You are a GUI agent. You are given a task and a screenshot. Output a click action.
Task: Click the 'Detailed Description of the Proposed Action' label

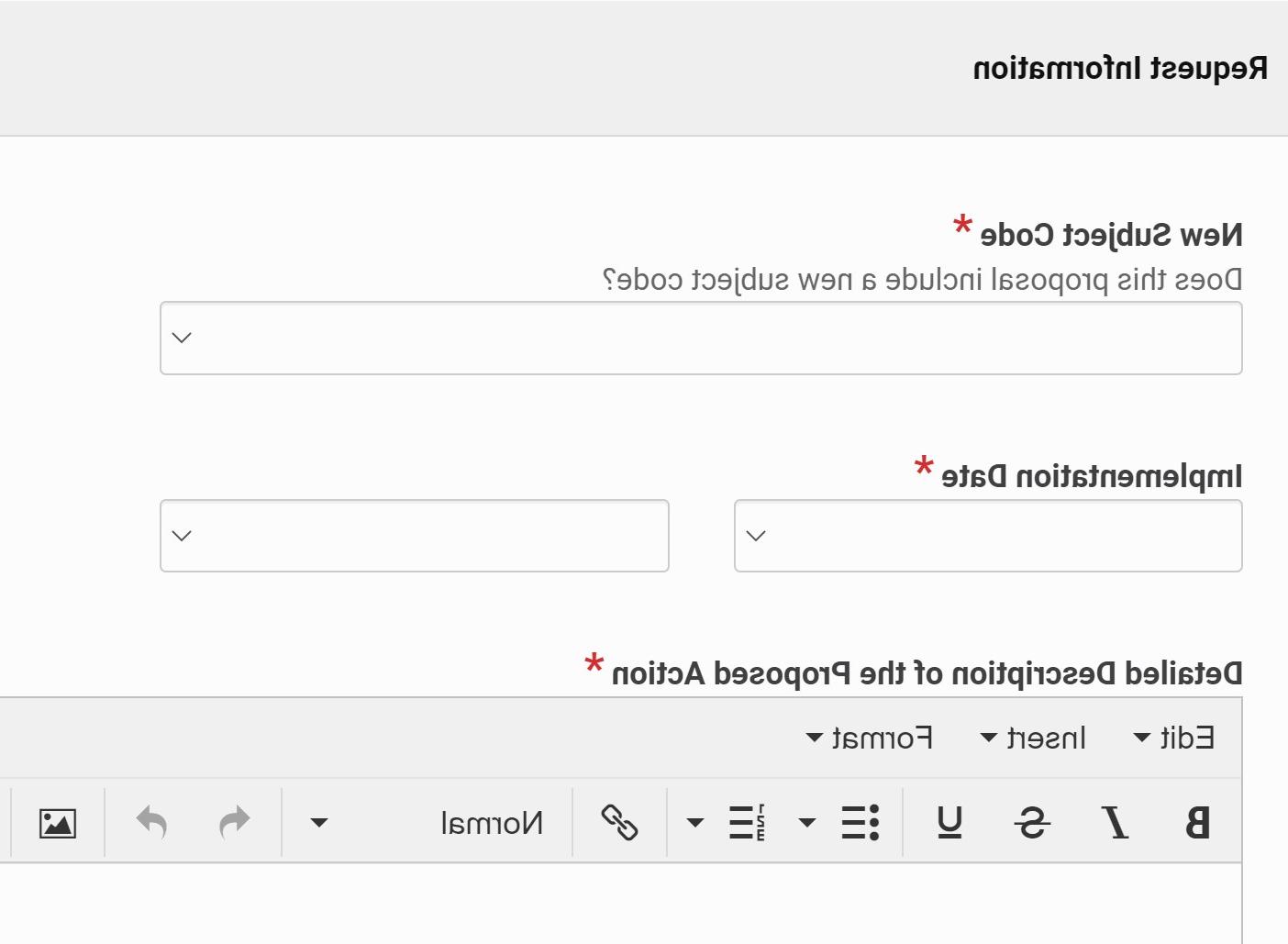tap(927, 673)
